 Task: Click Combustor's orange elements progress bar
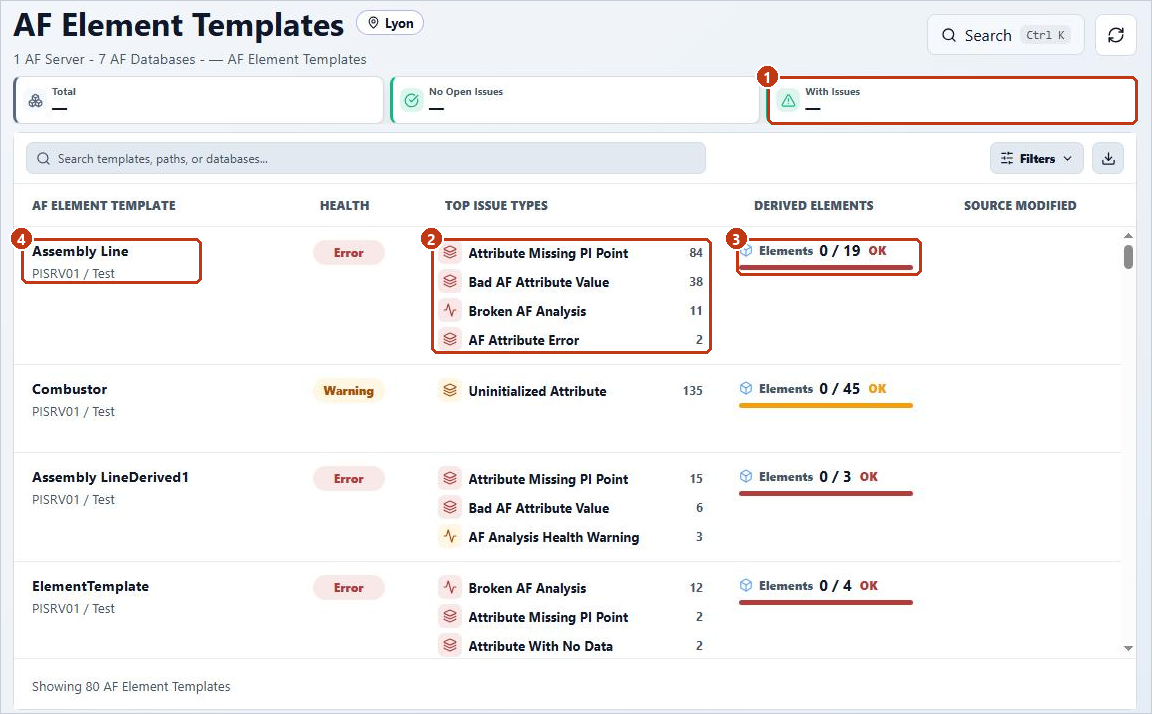(826, 405)
